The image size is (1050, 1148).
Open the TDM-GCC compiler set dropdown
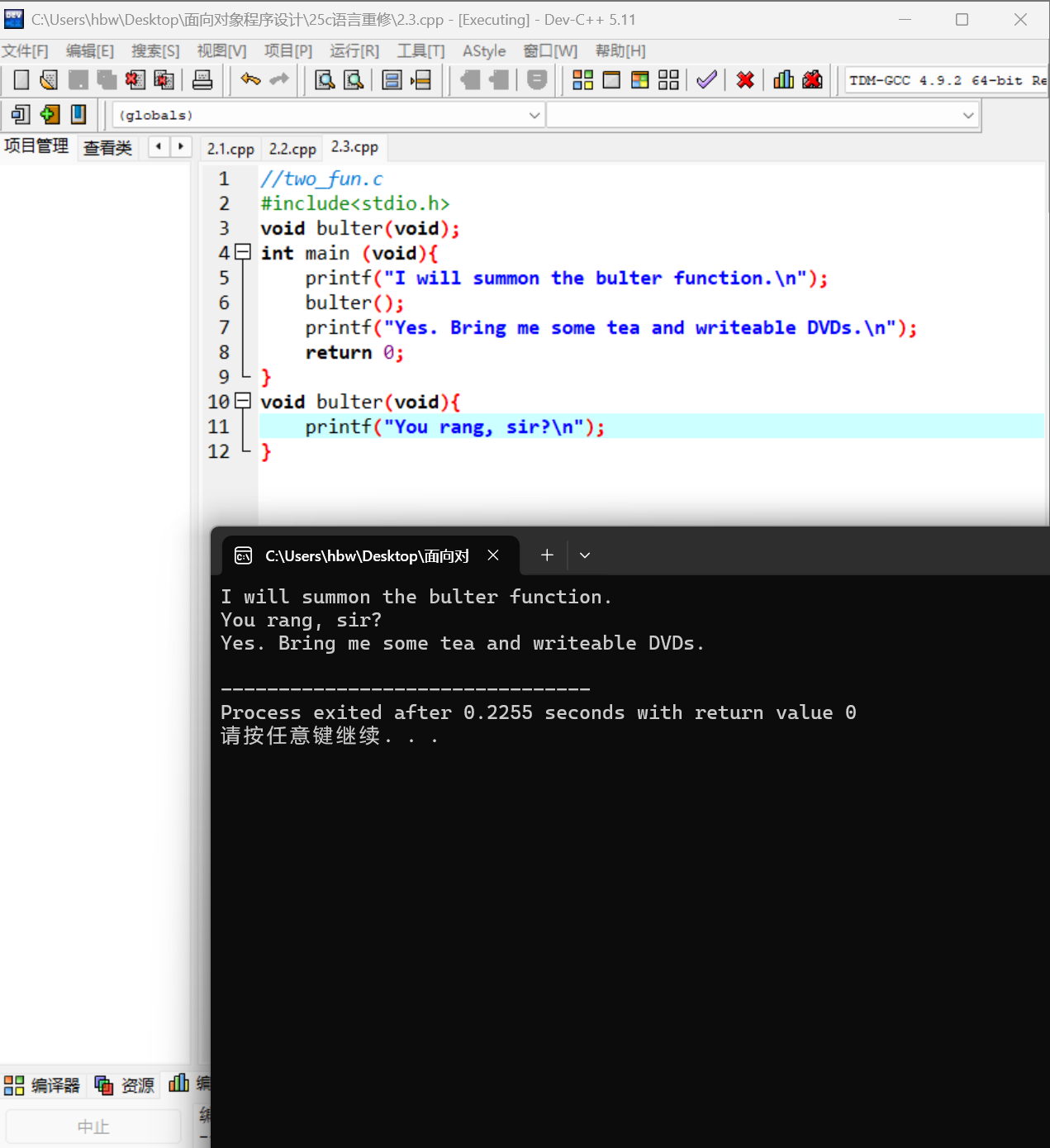[947, 80]
